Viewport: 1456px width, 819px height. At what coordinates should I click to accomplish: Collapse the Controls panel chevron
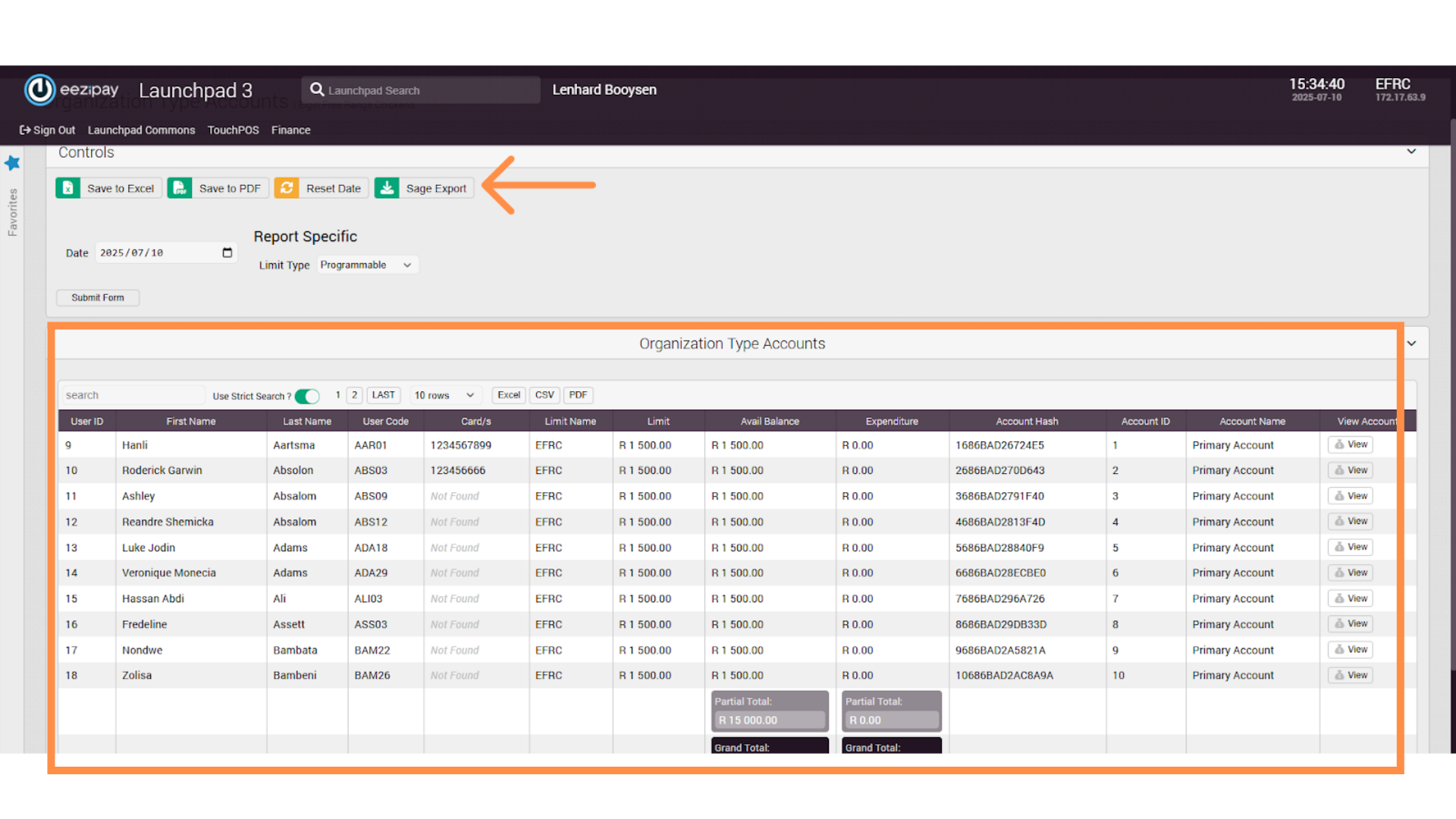coord(1411,152)
